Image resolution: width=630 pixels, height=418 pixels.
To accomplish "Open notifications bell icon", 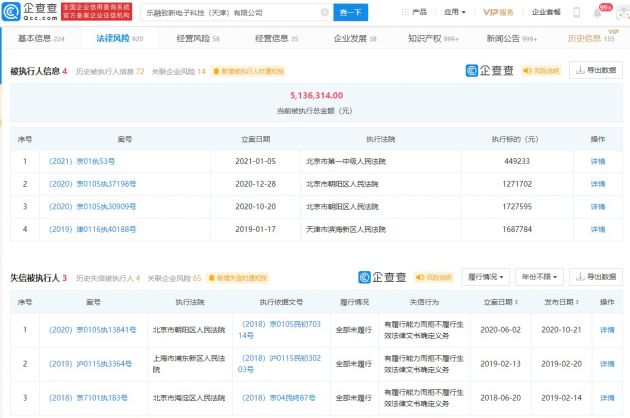I will pyautogui.click(x=597, y=13).
